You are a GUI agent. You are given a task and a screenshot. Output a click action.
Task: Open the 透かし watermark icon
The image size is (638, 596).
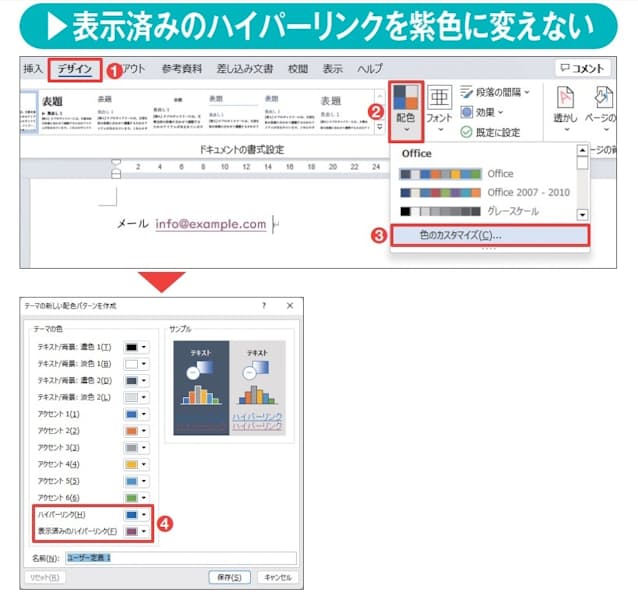(565, 98)
